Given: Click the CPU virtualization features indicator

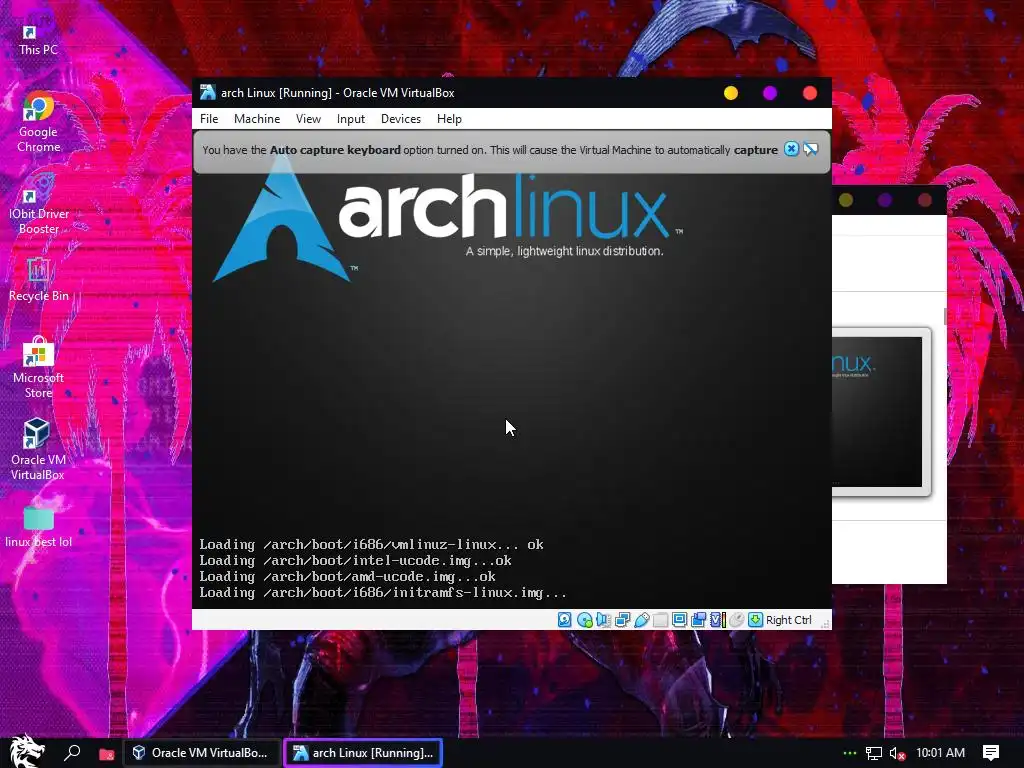Looking at the screenshot, I should coord(718,620).
